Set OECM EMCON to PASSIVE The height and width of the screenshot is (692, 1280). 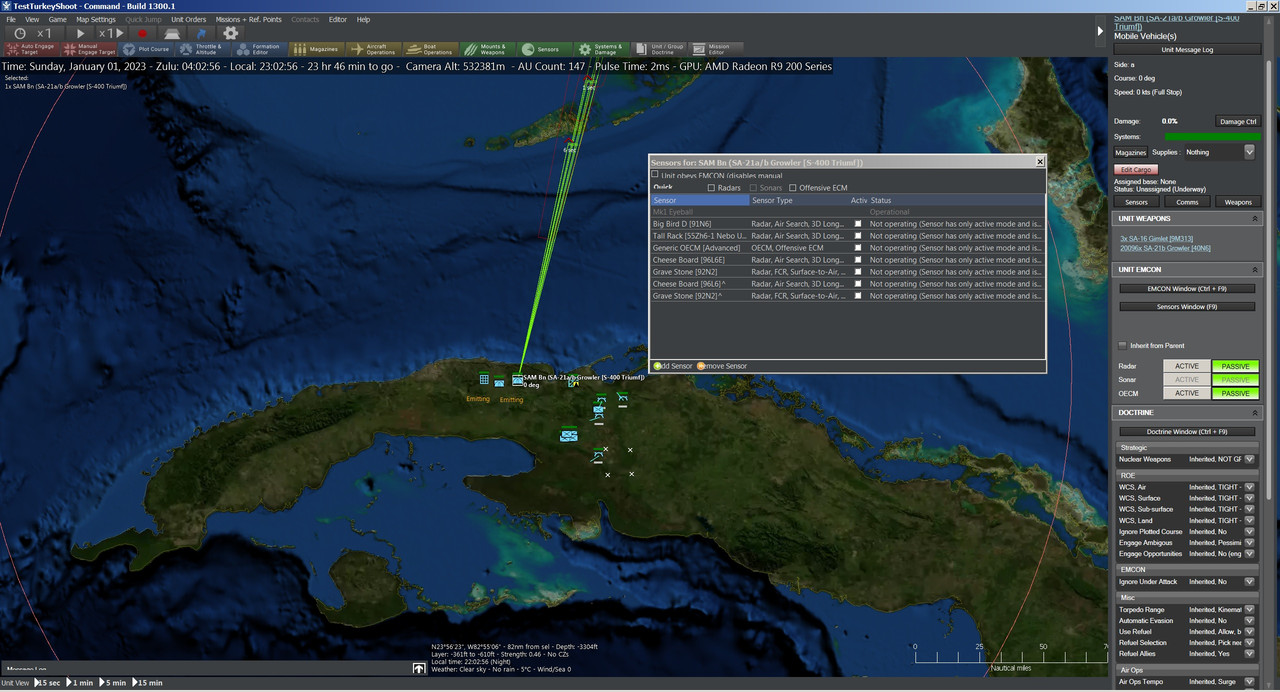click(1236, 393)
